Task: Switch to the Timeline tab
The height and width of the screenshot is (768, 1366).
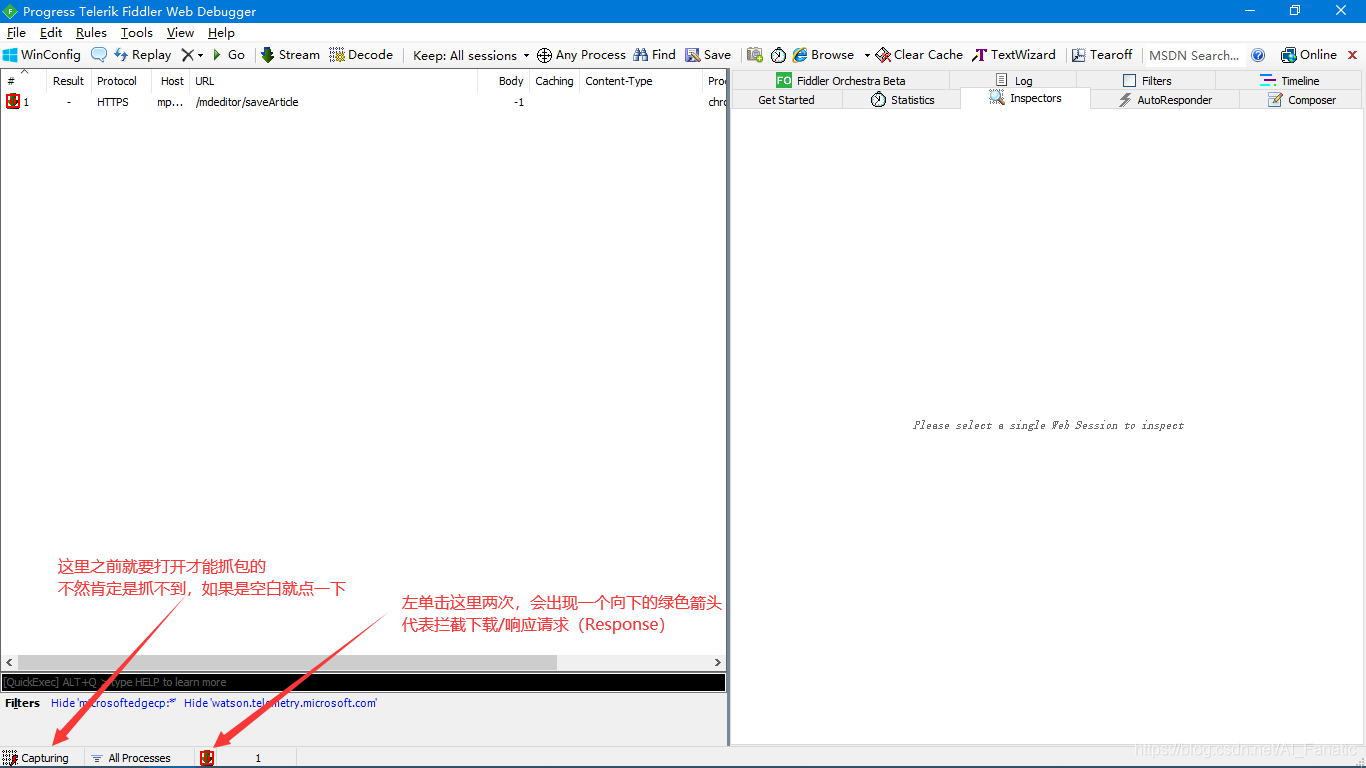Action: pos(1289,80)
